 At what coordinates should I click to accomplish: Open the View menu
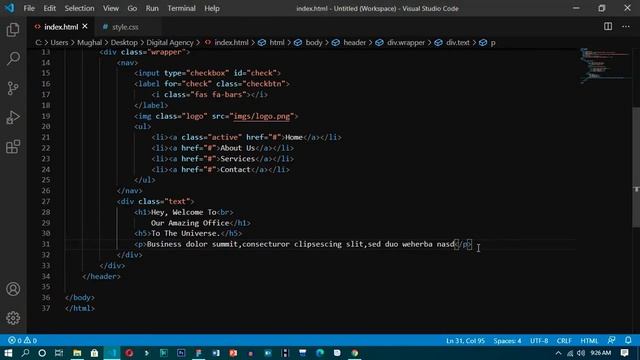(111, 8)
